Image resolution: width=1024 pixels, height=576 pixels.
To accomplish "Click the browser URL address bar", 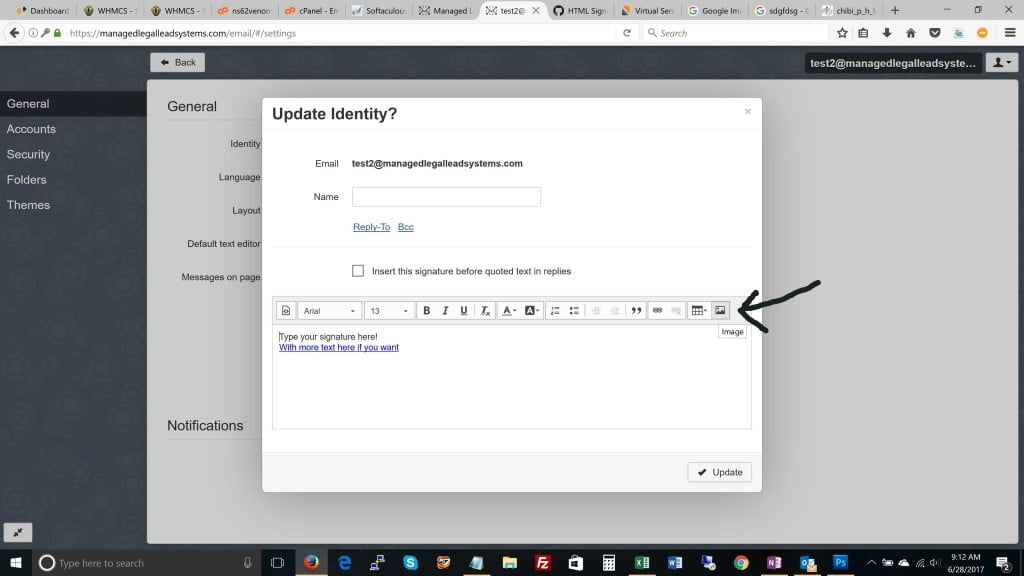I will click(x=340, y=33).
